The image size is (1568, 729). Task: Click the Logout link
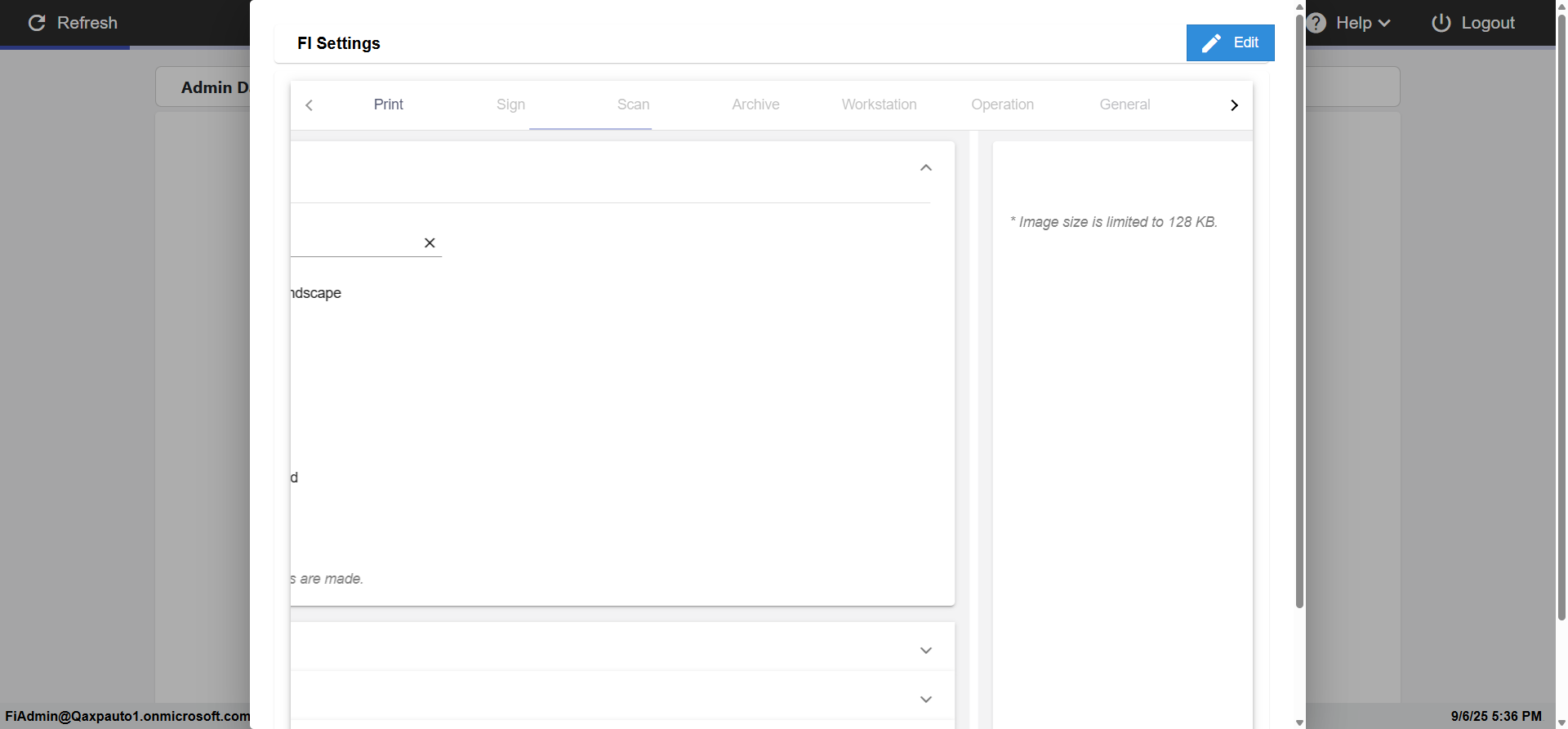point(1488,23)
